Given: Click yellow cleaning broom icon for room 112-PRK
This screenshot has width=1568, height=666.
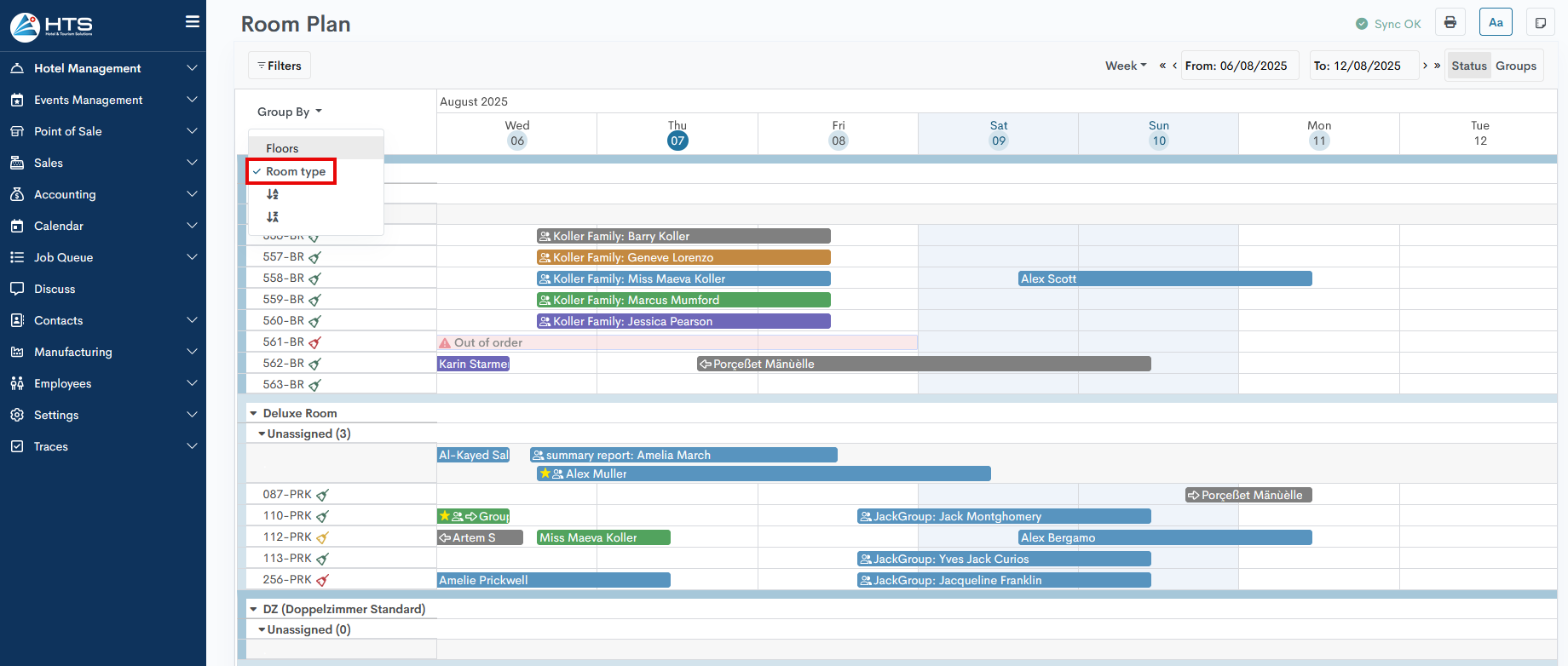Looking at the screenshot, I should [322, 537].
